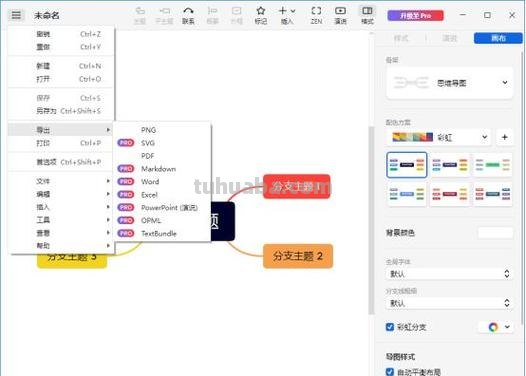526x376 pixels.
Task: Open the rainbow branch color dropdown
Action: 507,327
